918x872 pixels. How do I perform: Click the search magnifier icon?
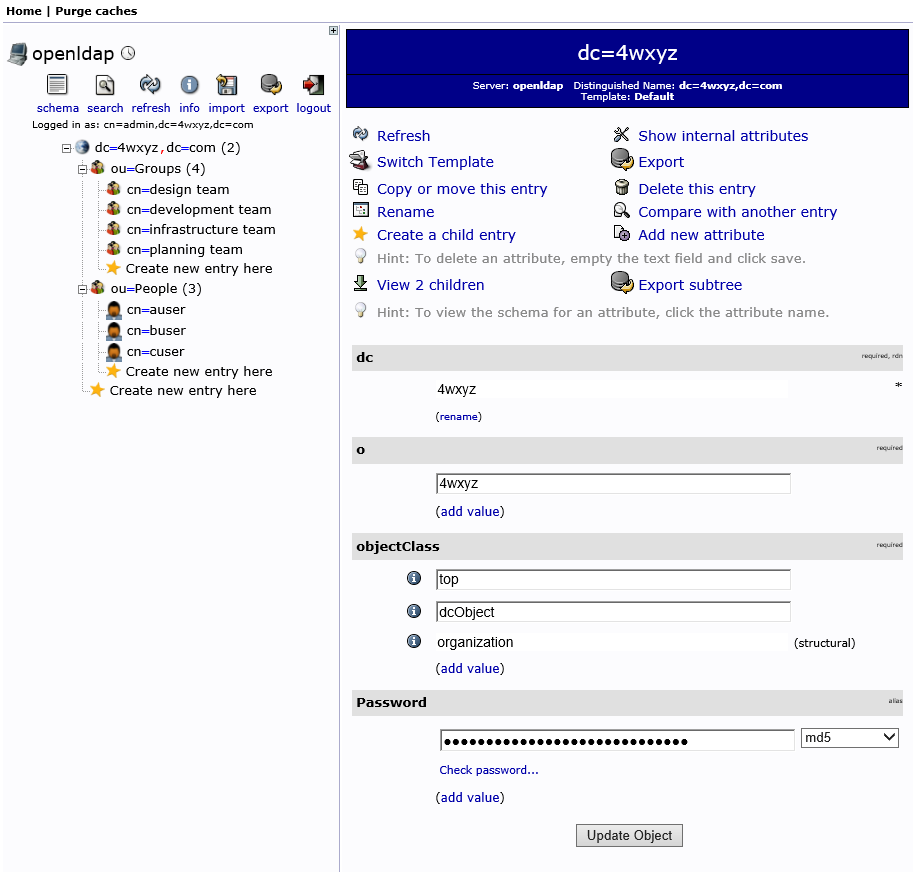point(105,86)
